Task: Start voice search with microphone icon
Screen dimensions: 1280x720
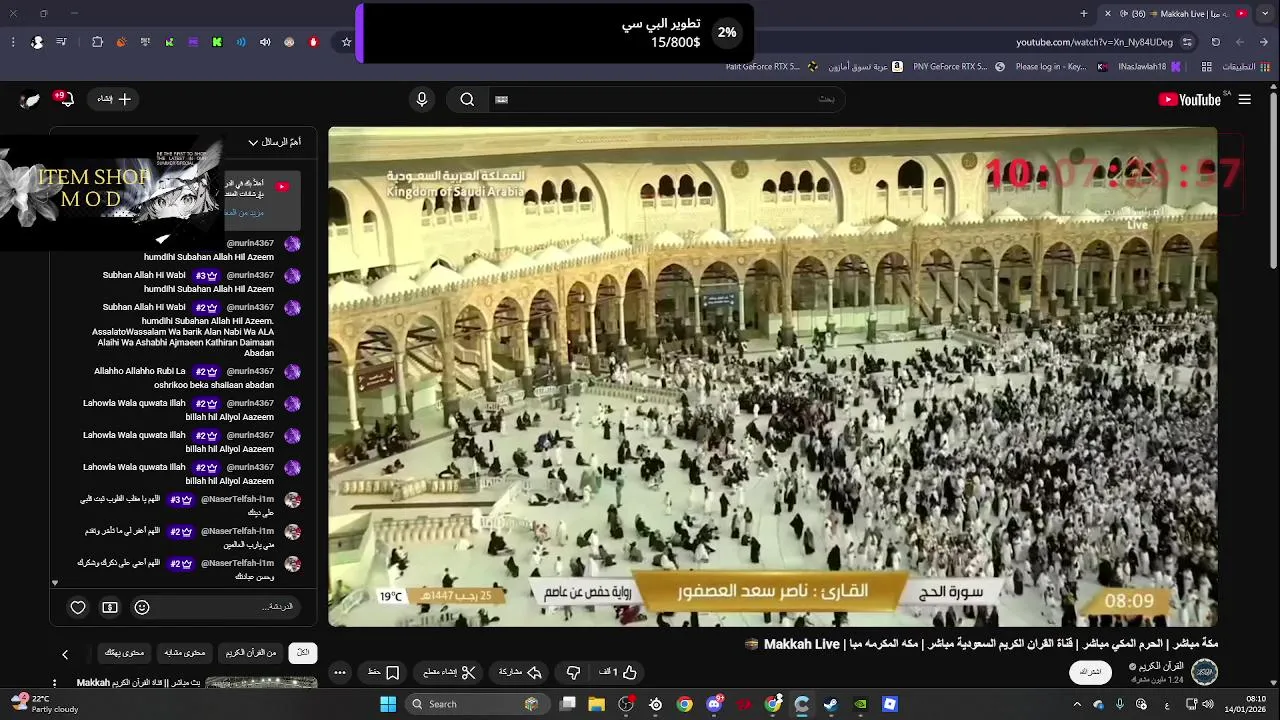Action: pyautogui.click(x=422, y=99)
